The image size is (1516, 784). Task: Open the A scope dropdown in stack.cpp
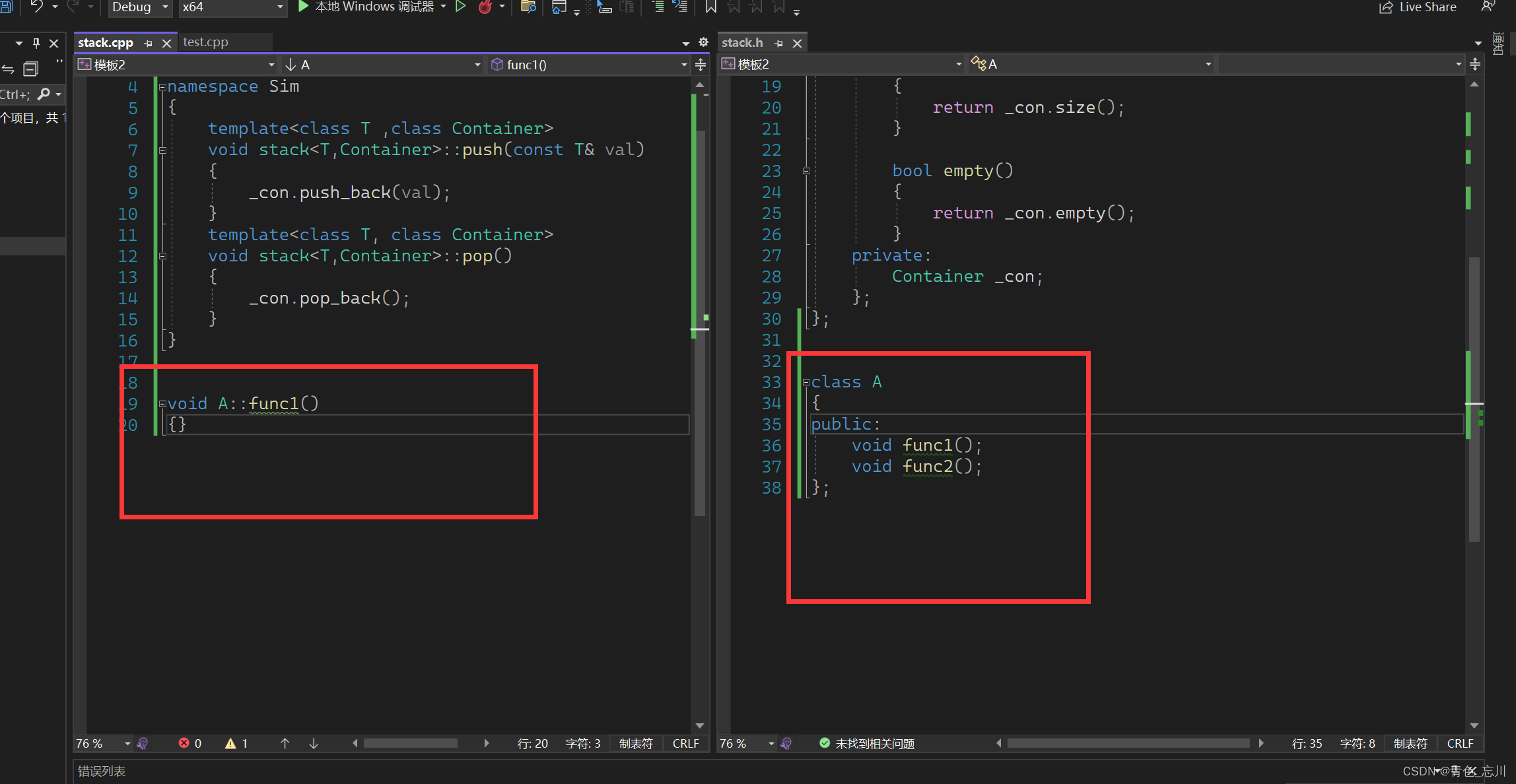pyautogui.click(x=382, y=65)
